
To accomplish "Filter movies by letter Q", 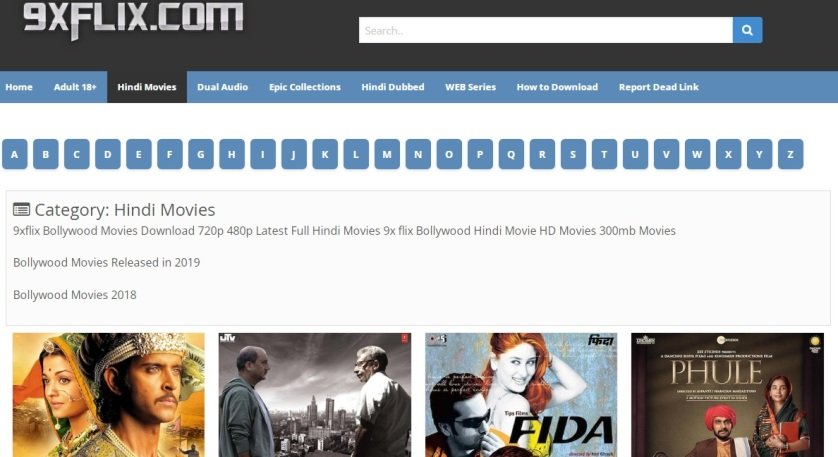I will tap(511, 154).
